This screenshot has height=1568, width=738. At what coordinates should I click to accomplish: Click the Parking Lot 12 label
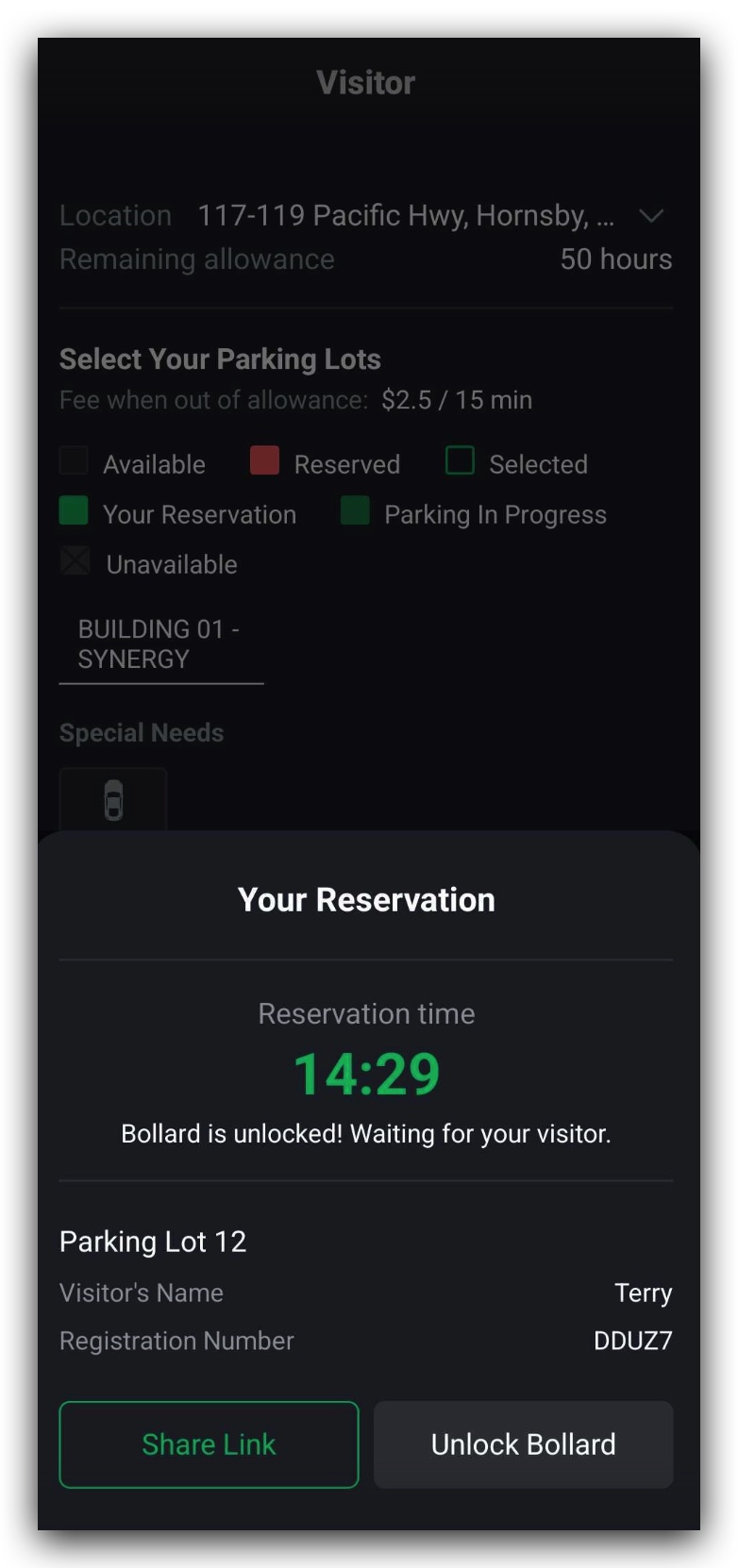pos(153,1242)
